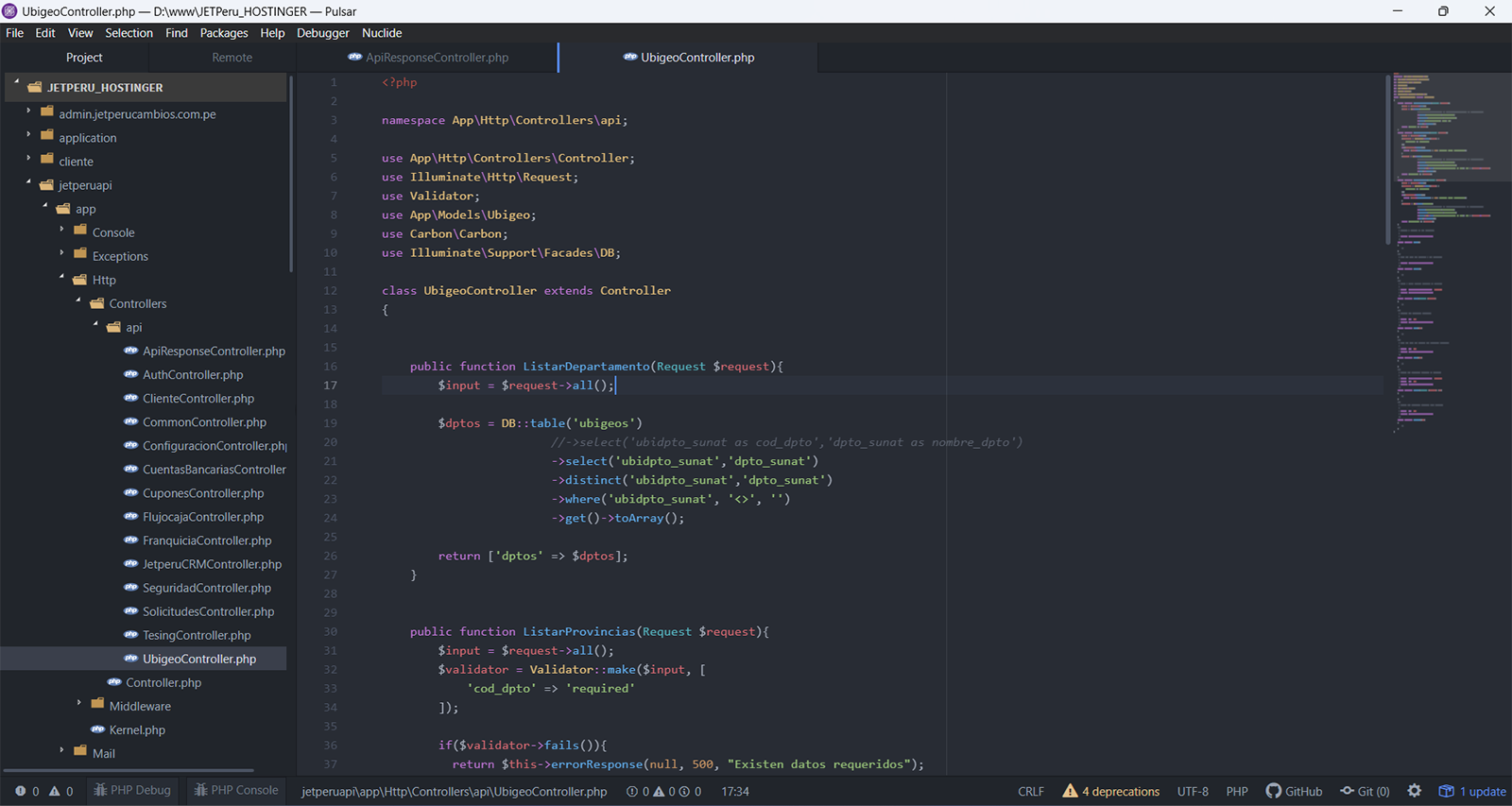
Task: Click line number 12 in gutter
Action: 330,290
